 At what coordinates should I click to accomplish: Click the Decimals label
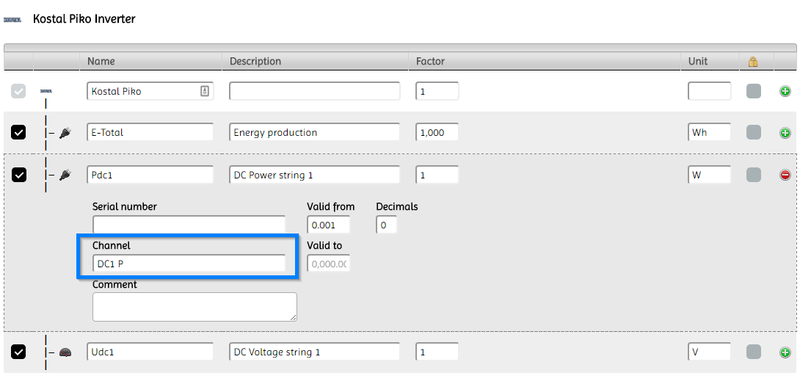[397, 207]
